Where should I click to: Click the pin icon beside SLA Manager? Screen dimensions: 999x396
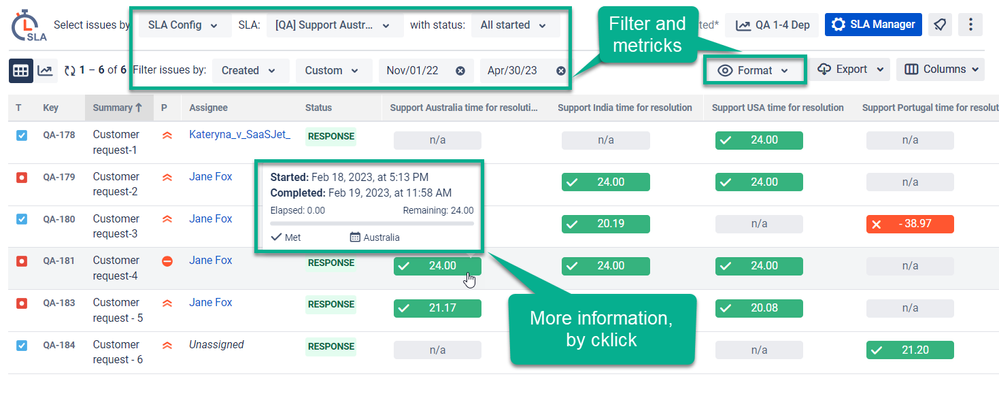(940, 25)
